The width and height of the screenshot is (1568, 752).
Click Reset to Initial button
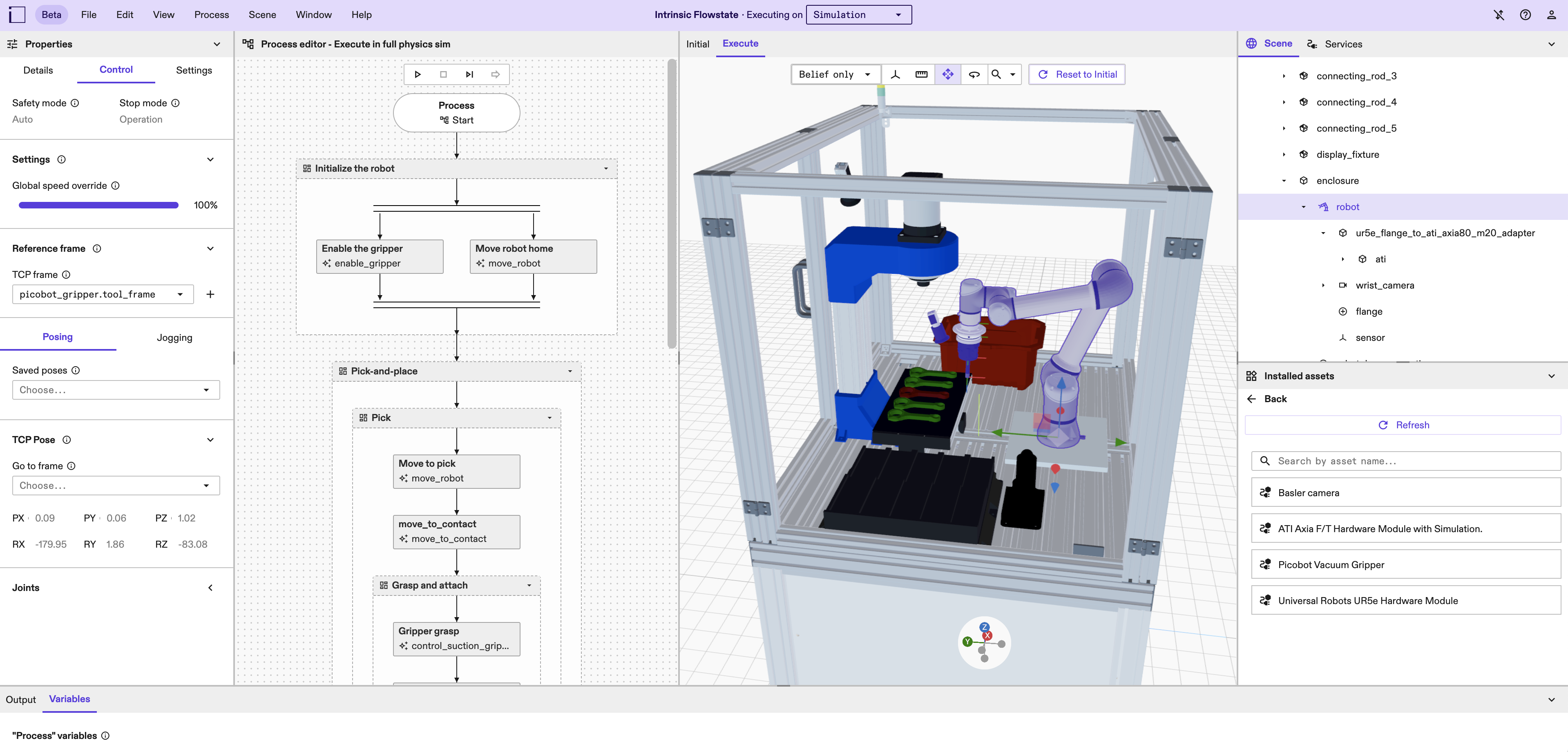point(1077,74)
